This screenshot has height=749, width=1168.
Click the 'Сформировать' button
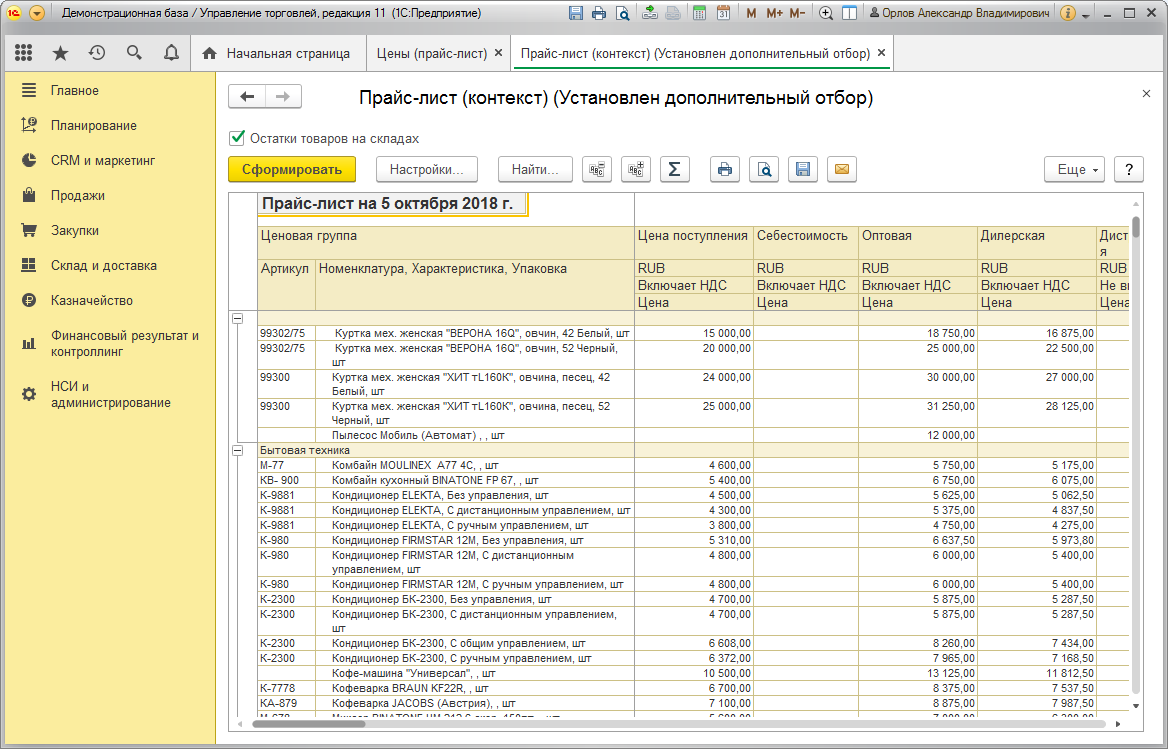coord(292,170)
